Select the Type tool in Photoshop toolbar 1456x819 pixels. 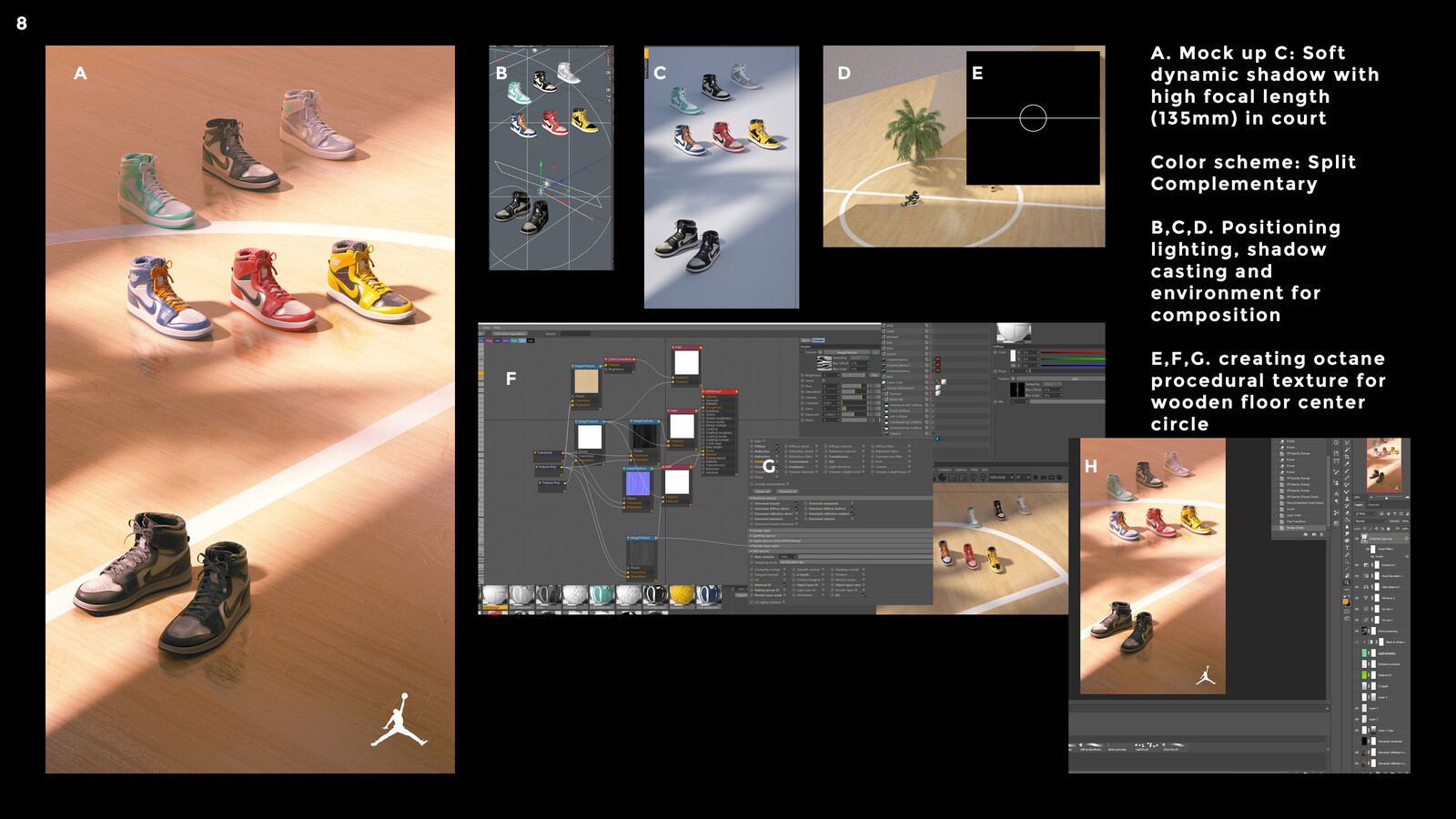click(x=1347, y=547)
